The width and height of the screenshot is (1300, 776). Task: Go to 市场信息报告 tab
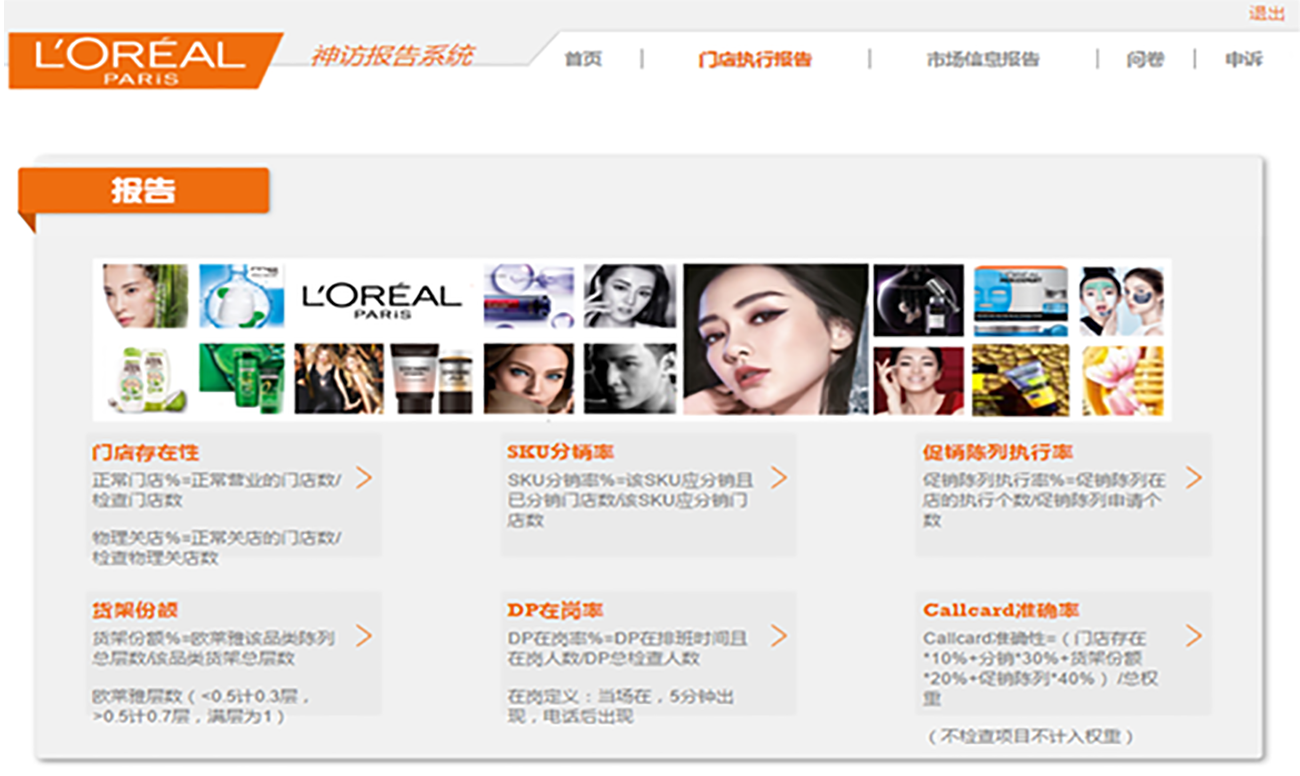tap(983, 59)
